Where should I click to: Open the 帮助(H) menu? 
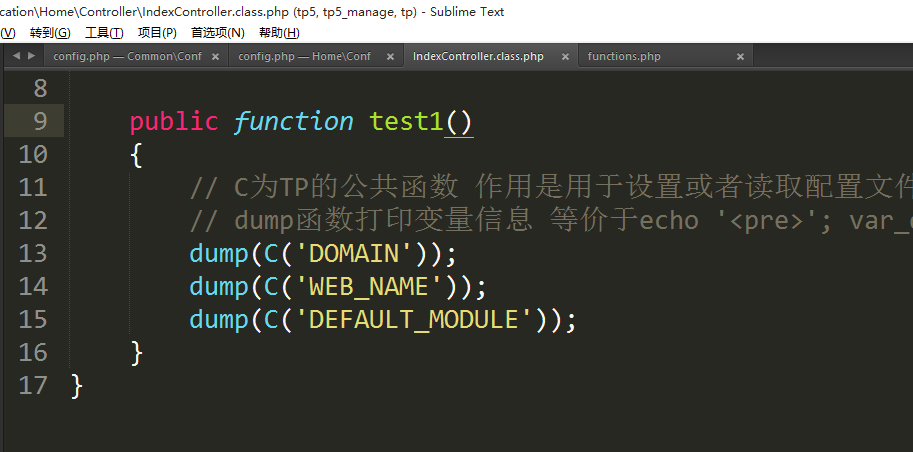(x=278, y=33)
